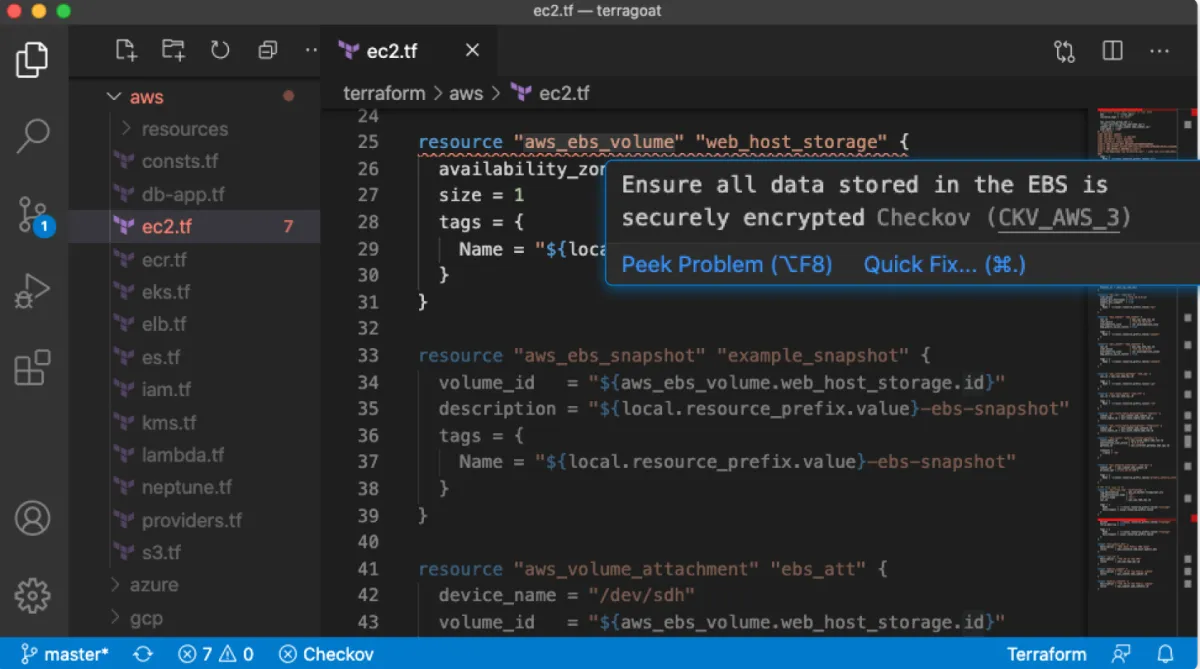Select ec2.tf in the file tree

(195, 227)
